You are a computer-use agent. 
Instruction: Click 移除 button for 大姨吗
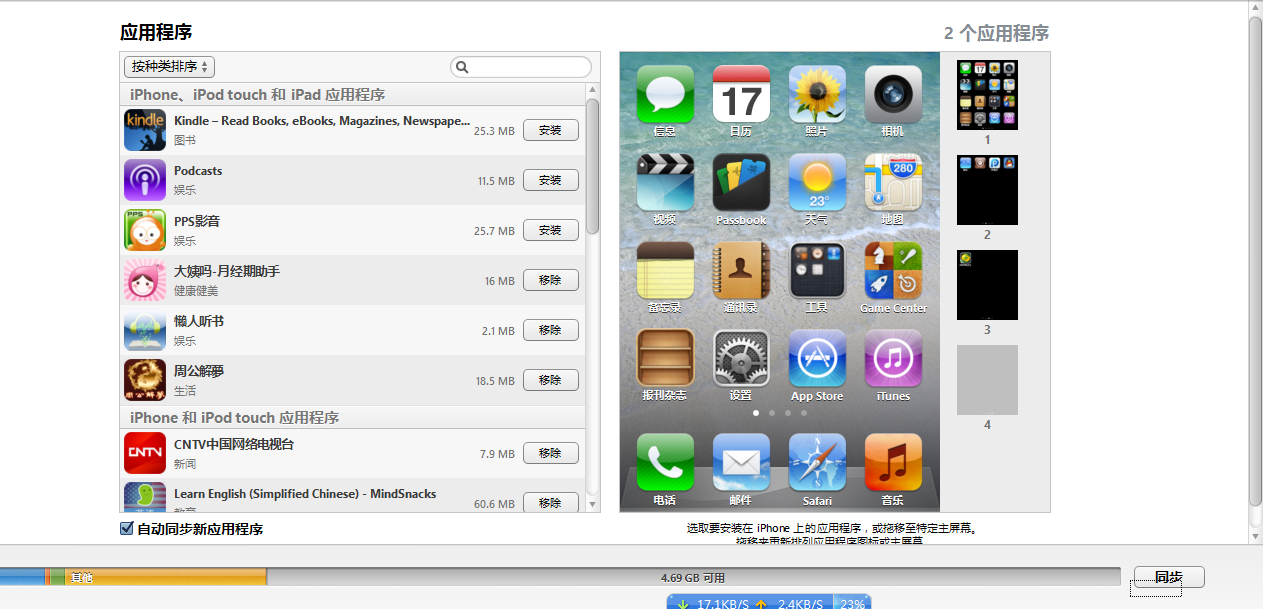(550, 280)
